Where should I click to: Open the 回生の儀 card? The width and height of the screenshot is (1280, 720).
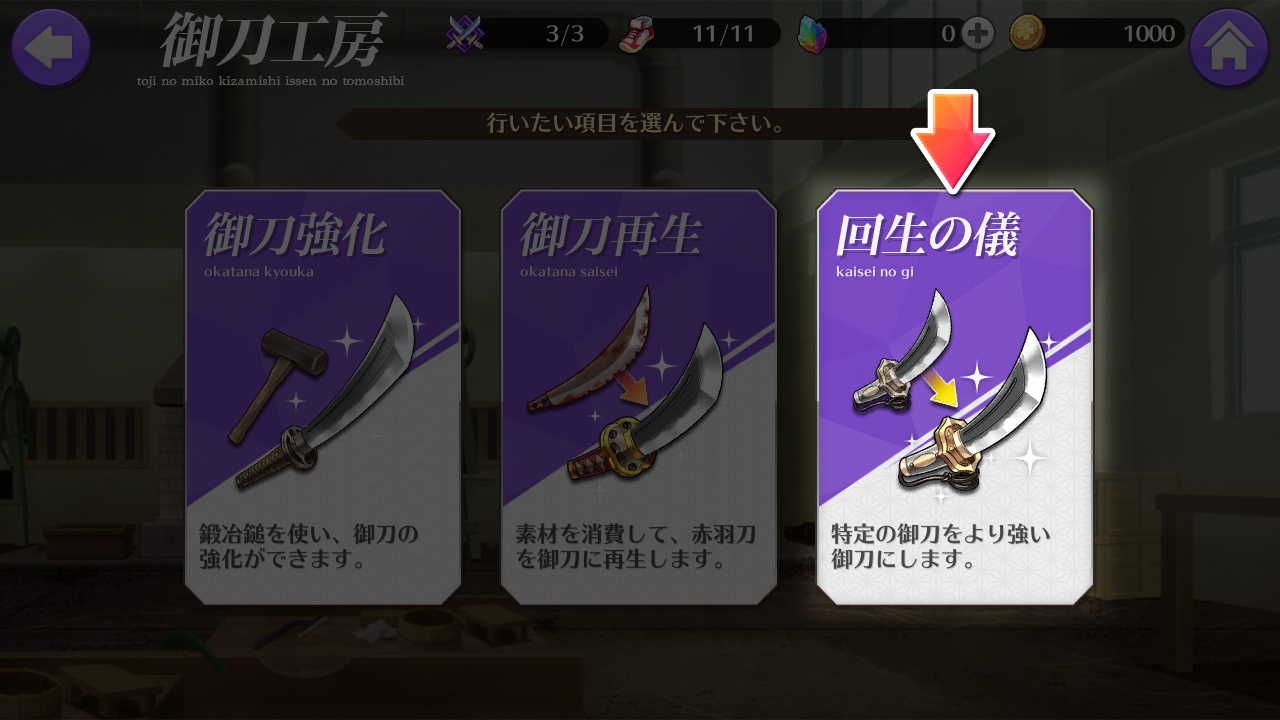tap(955, 397)
